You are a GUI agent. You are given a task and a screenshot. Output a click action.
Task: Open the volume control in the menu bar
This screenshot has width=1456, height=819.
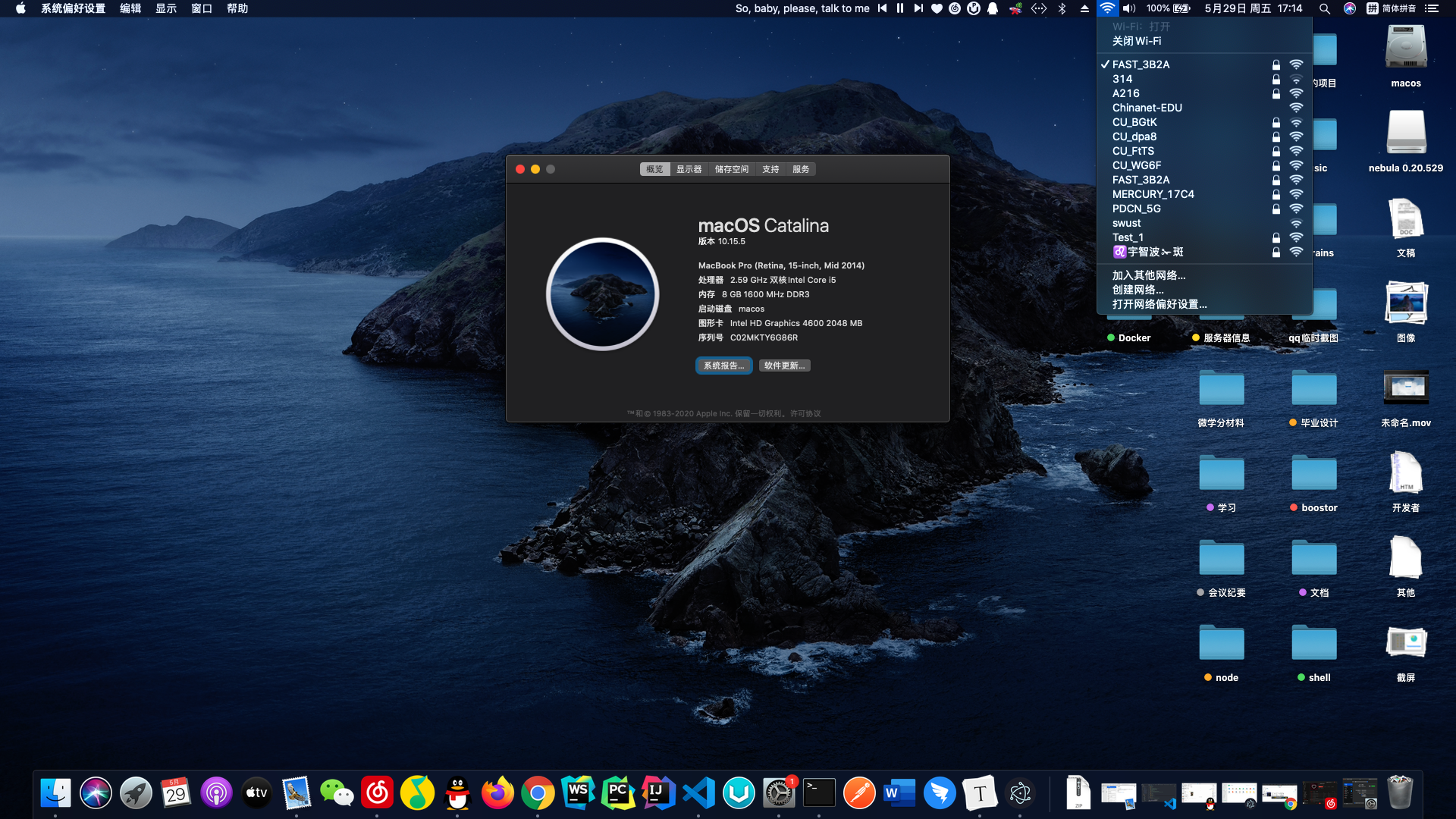pyautogui.click(x=1129, y=8)
